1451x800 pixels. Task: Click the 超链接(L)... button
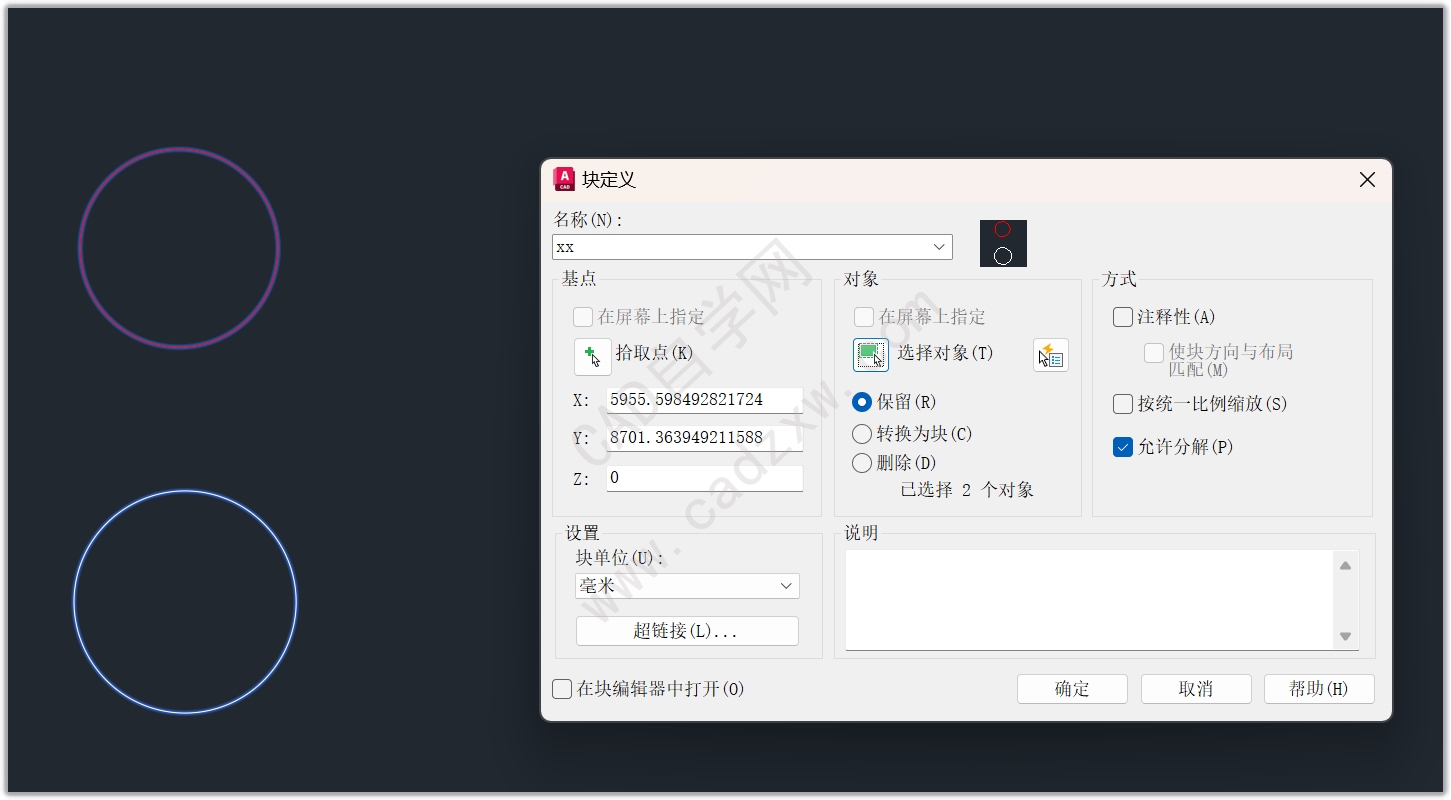(x=687, y=631)
